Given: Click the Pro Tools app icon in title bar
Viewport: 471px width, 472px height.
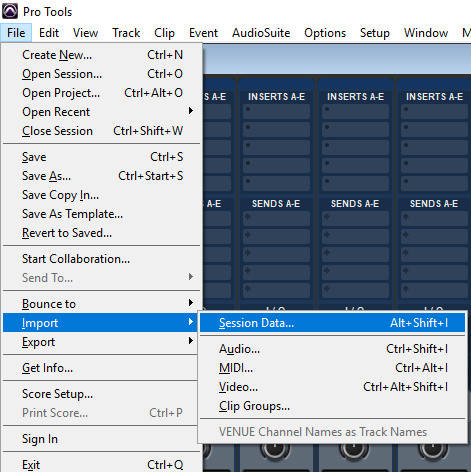Looking at the screenshot, I should 10,11.
